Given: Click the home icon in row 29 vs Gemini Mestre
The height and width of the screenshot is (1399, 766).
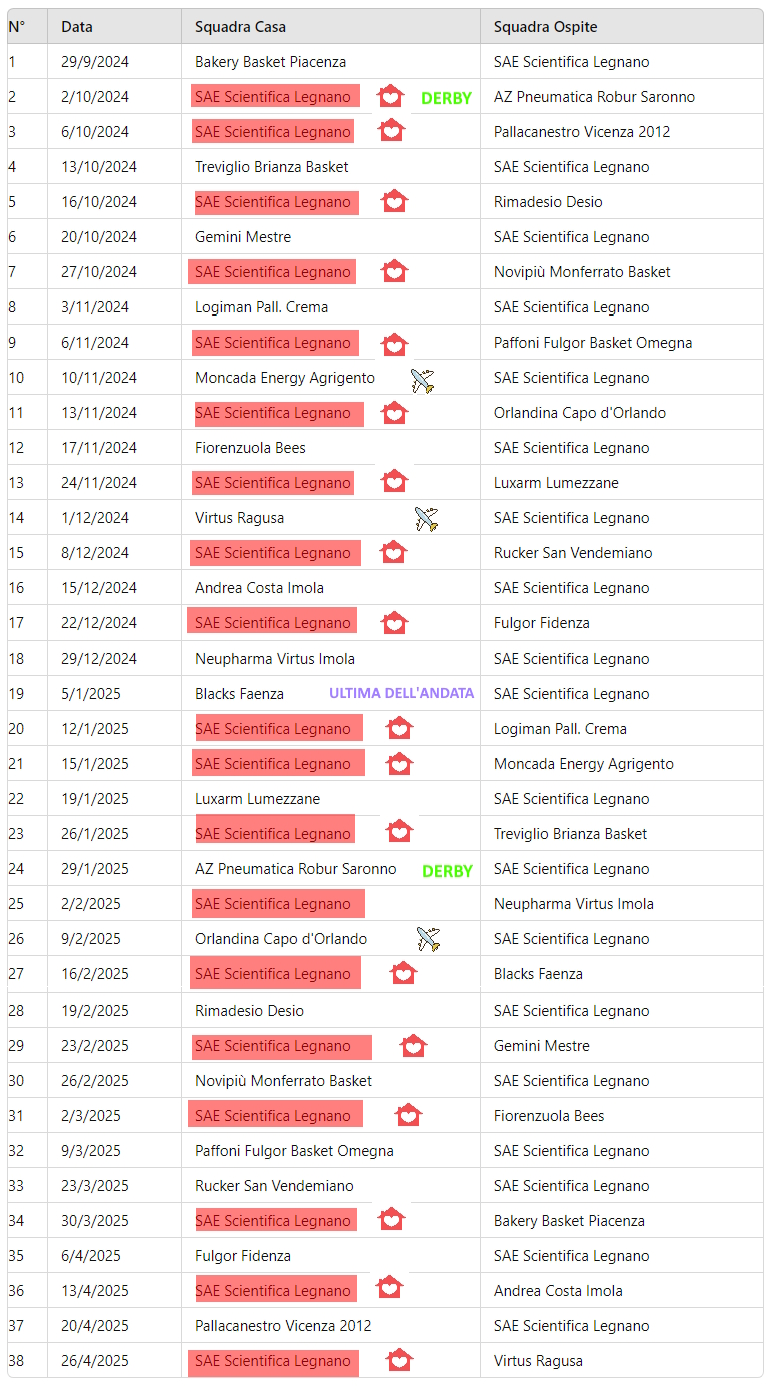Looking at the screenshot, I should 413,1046.
